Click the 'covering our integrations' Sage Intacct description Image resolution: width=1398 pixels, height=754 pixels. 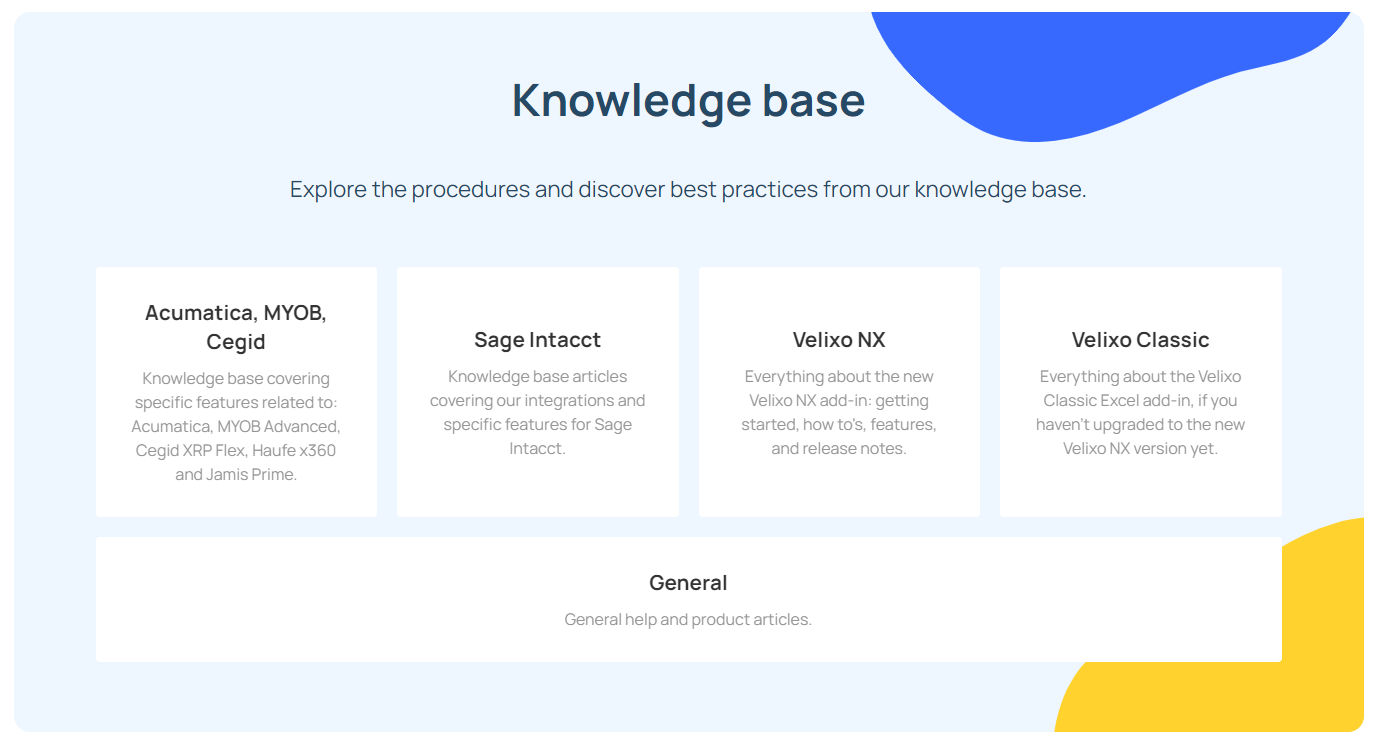point(538,413)
